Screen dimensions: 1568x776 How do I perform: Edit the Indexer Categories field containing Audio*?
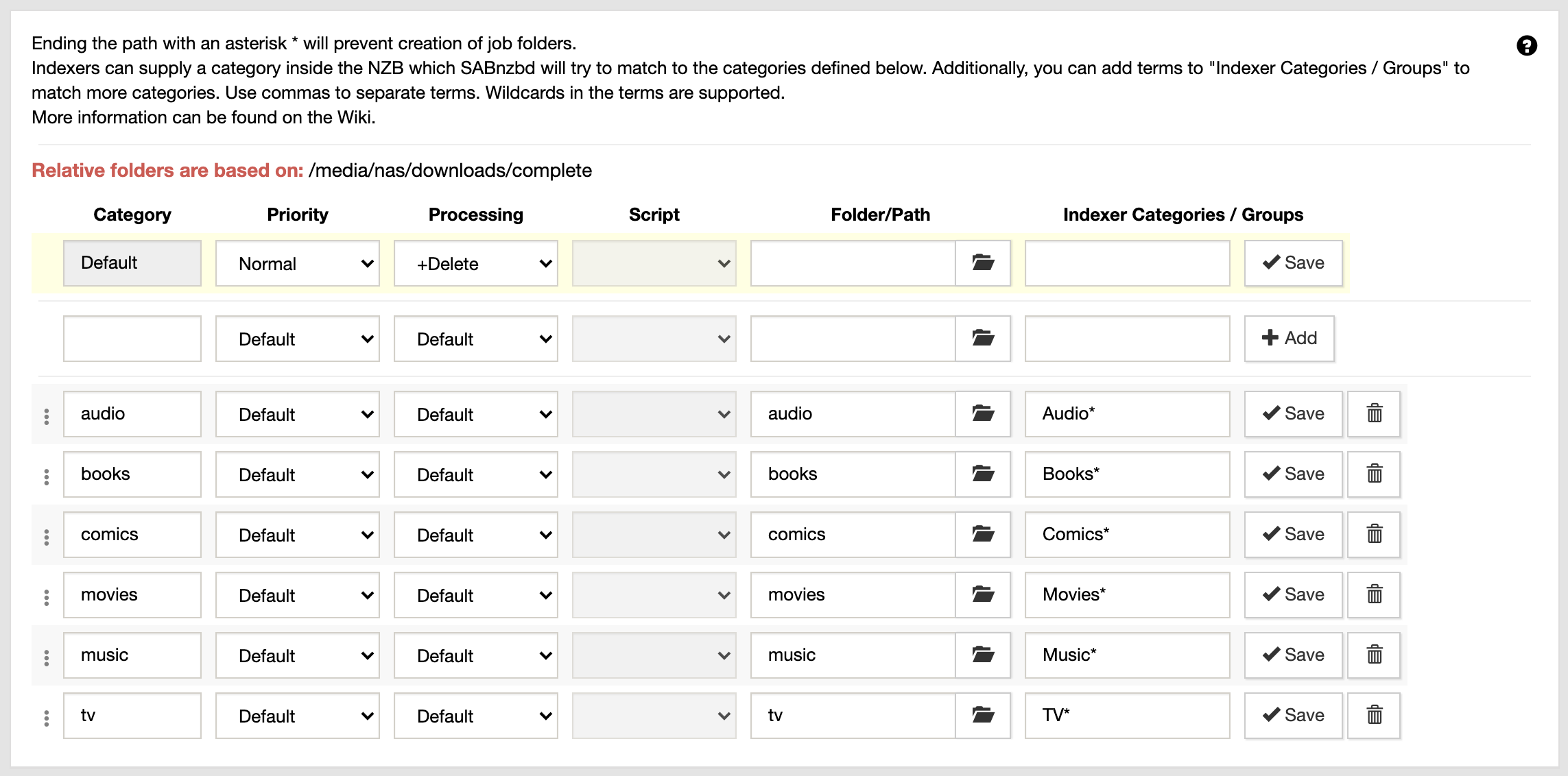(x=1127, y=413)
